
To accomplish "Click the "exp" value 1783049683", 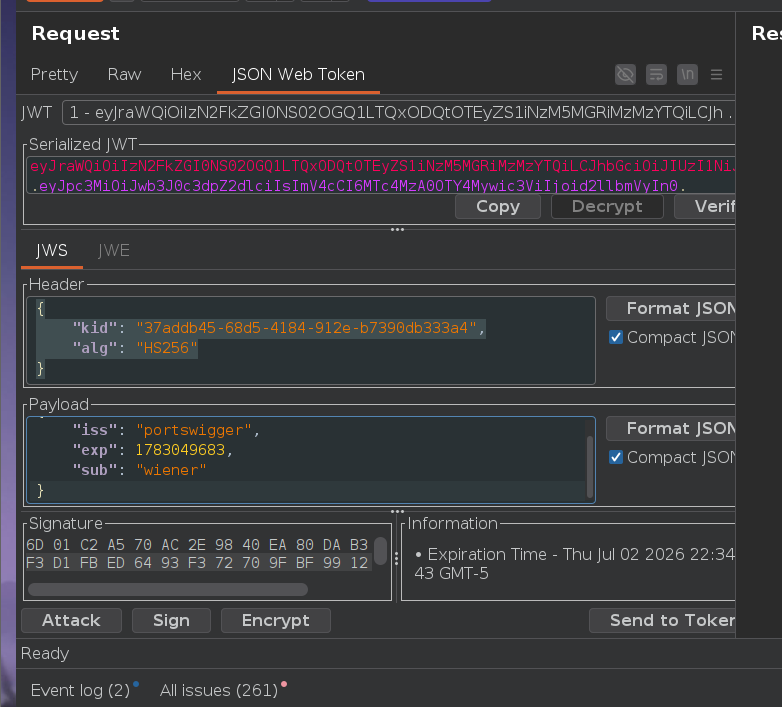I will (x=180, y=450).
